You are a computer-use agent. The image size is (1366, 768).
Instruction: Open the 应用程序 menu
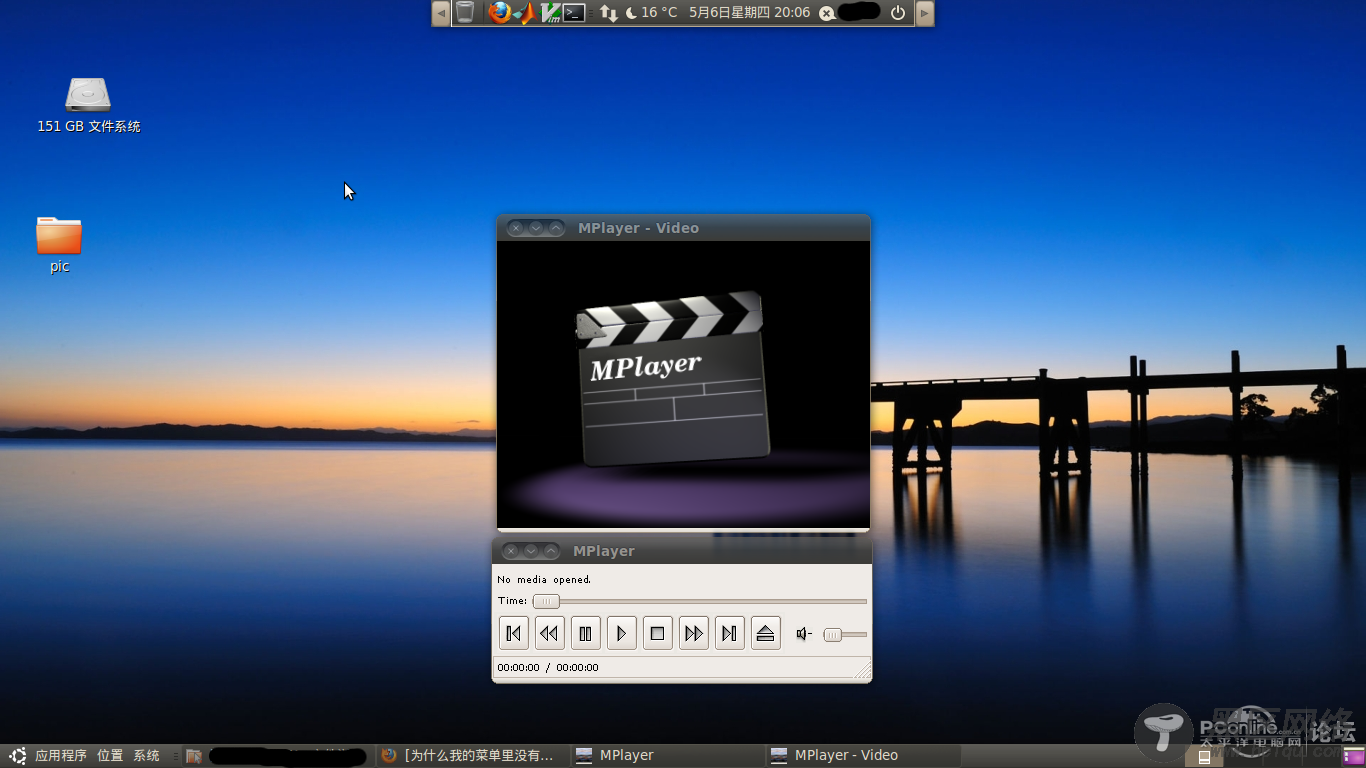(62, 755)
